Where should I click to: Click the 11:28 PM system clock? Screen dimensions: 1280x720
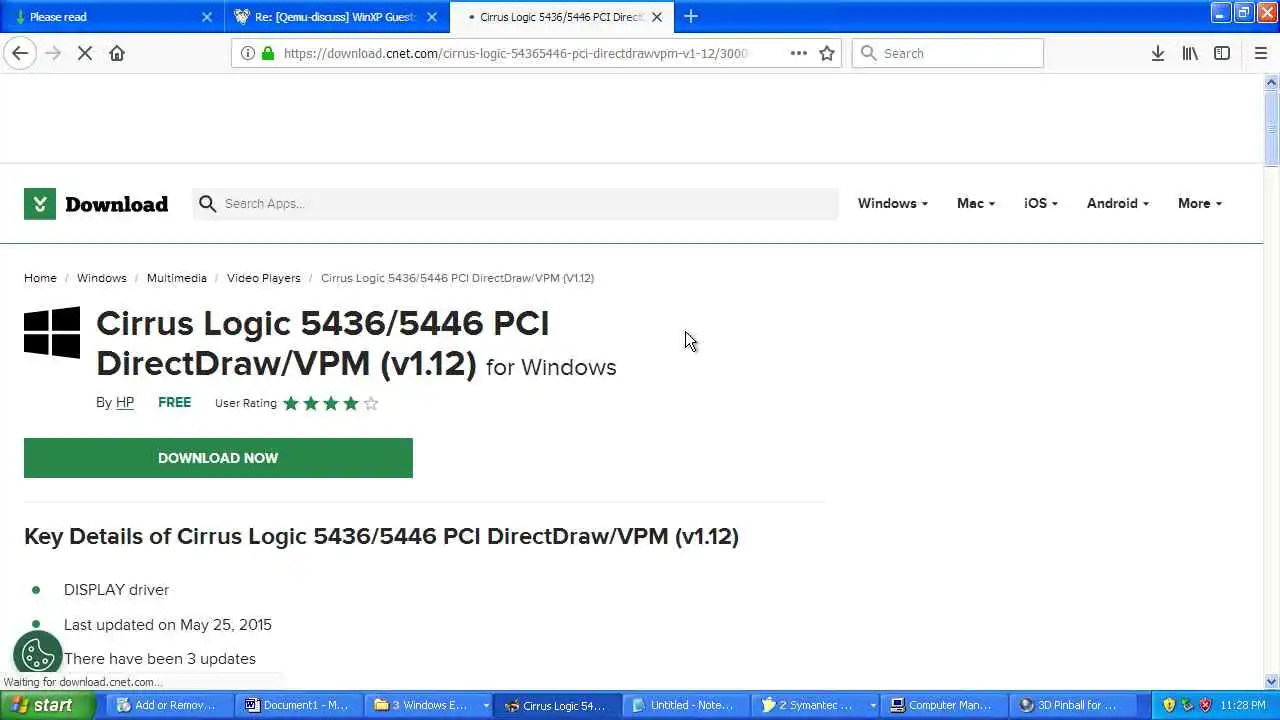pos(1243,705)
